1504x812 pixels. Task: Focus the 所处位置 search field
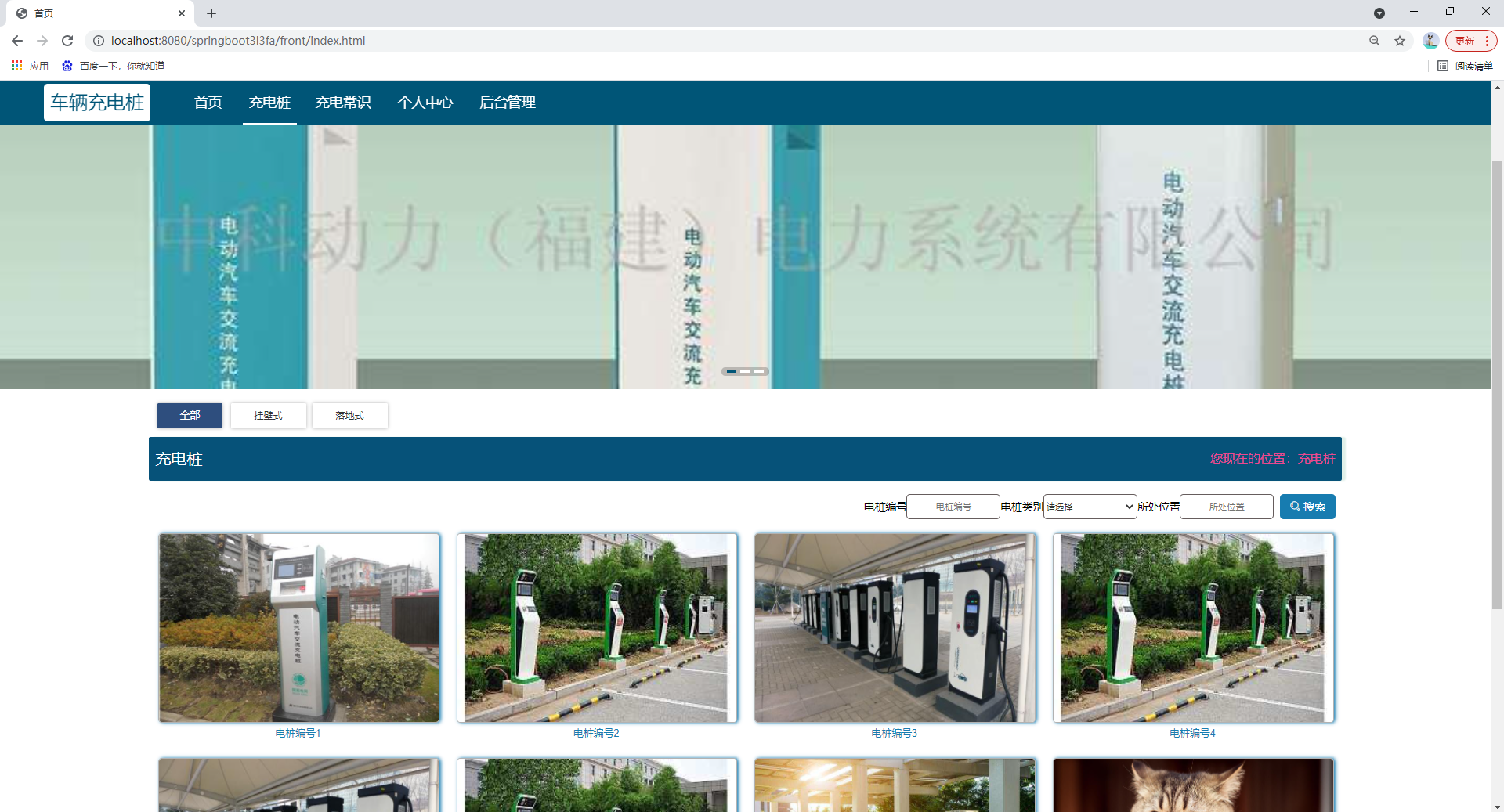point(1227,507)
